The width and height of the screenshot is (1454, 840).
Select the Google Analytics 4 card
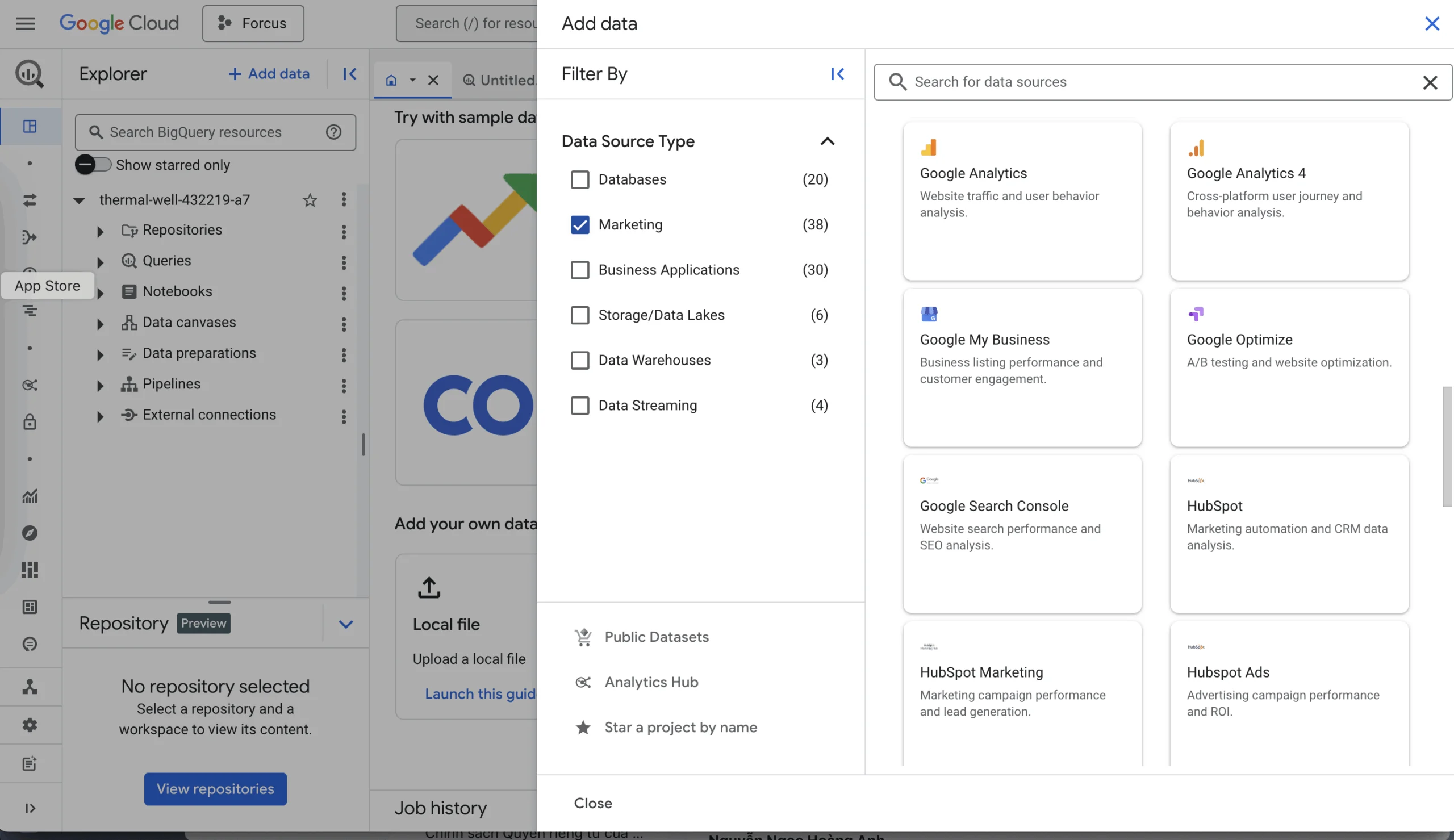click(1289, 200)
